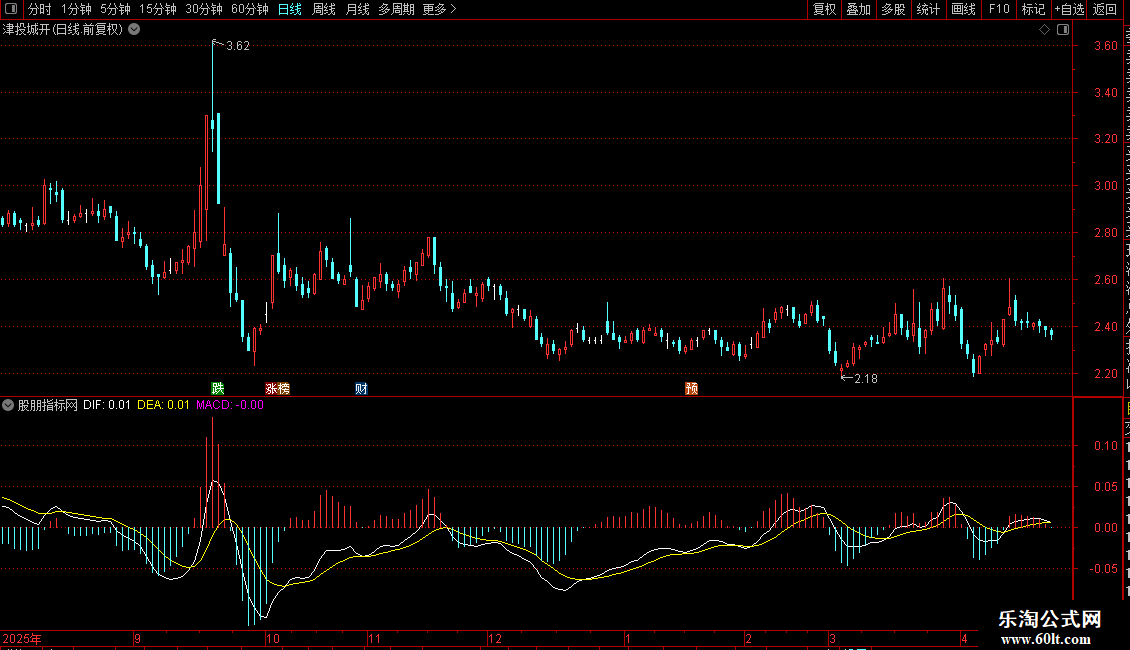Click the red 涨榜 event marker
Image resolution: width=1130 pixels, height=650 pixels.
coord(277,388)
